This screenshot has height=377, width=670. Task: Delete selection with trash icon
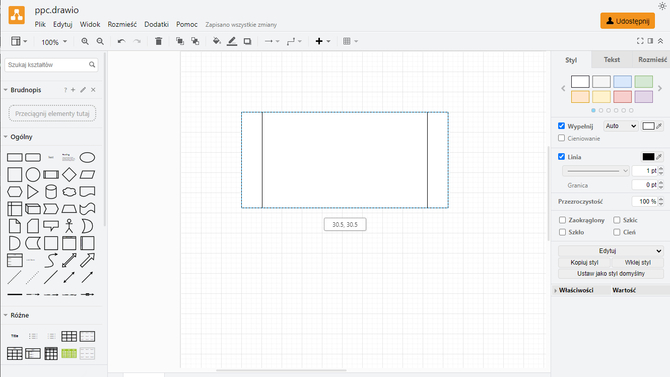[159, 41]
